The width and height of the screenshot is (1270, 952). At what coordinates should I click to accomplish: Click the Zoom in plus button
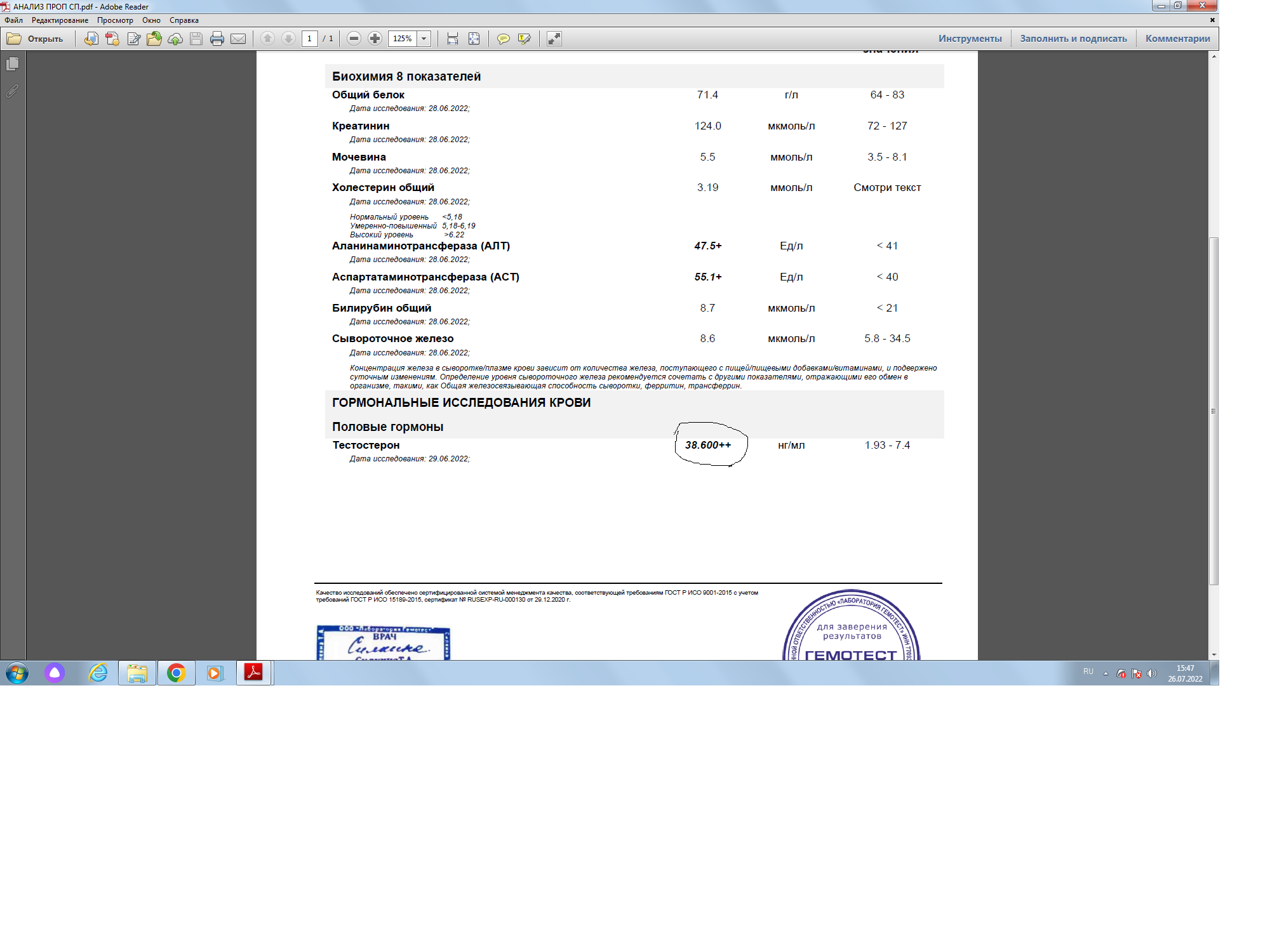[375, 39]
